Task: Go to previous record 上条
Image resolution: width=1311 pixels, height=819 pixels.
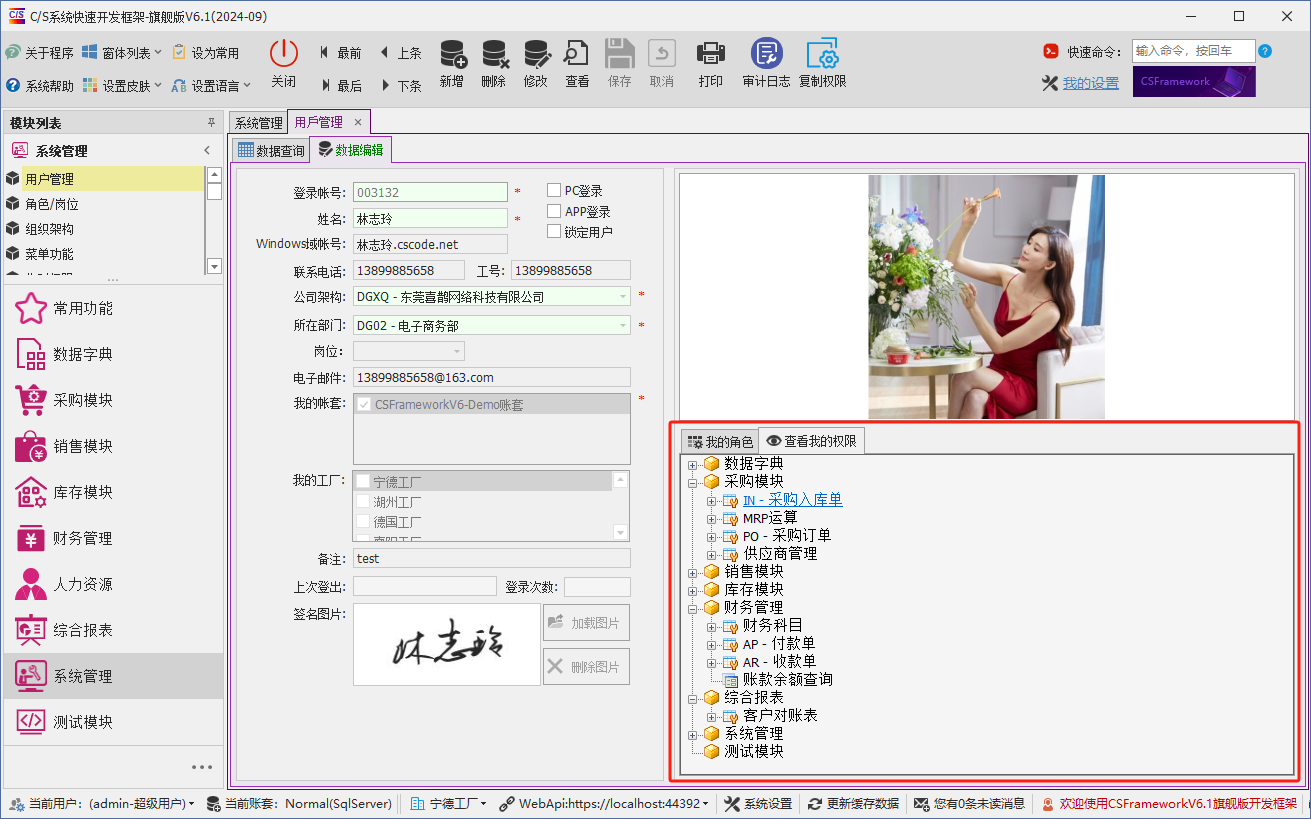Action: point(400,53)
